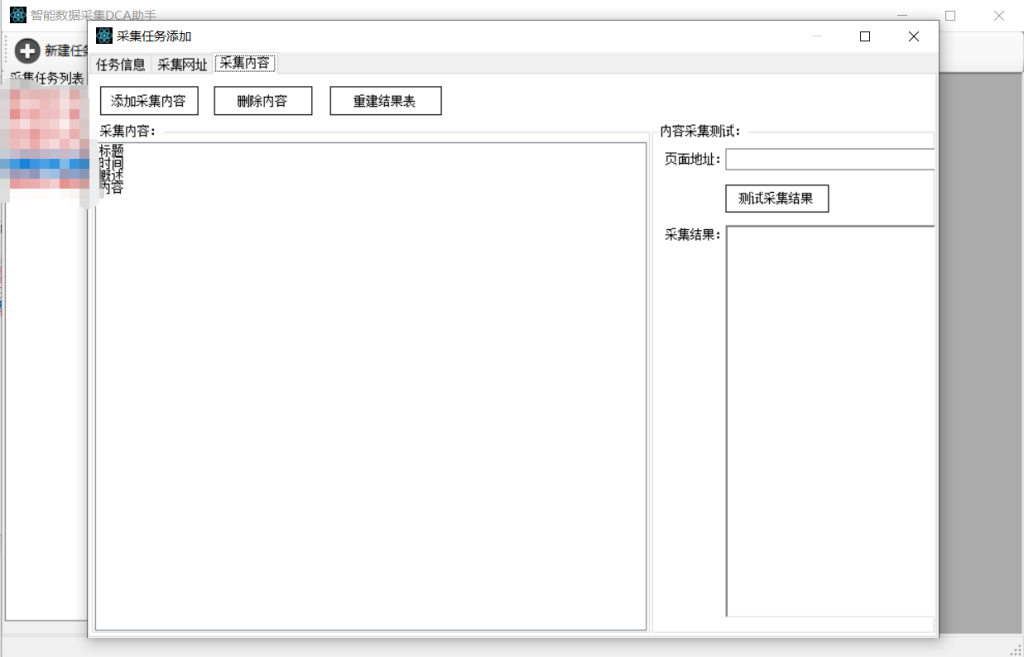Close the 采集任务添加 dialog
The height and width of the screenshot is (657, 1024).
tap(913, 36)
